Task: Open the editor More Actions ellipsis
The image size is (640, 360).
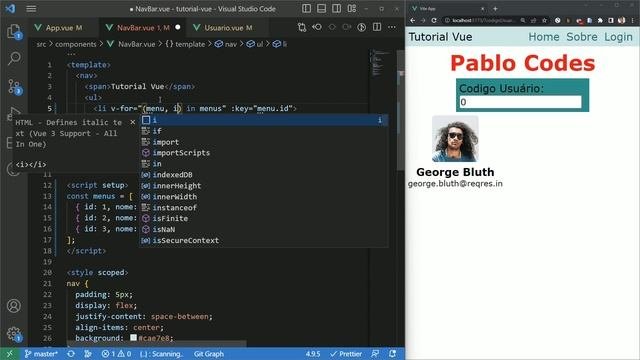Action: 392,27
